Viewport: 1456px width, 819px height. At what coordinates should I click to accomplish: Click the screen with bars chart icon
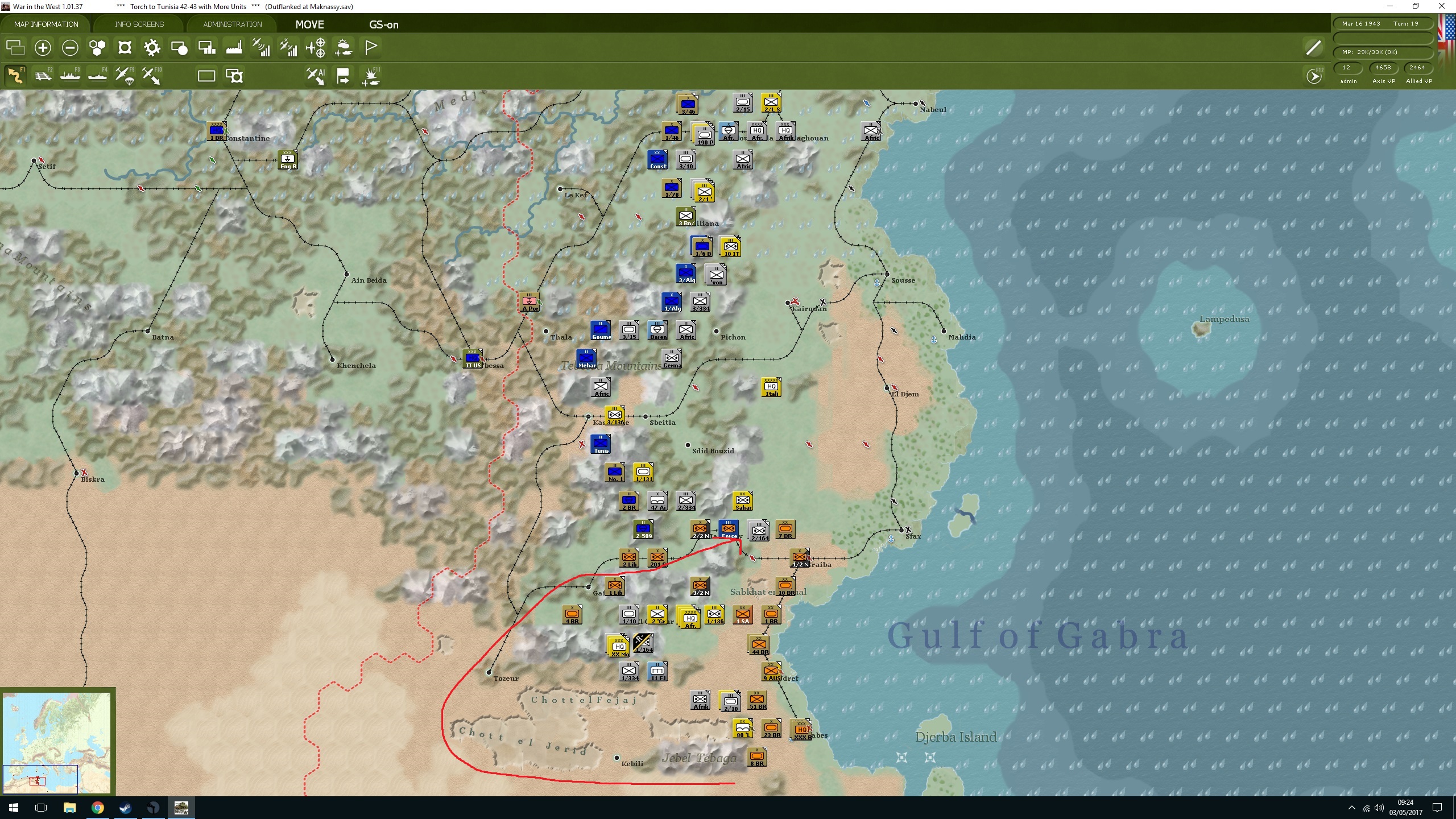point(206,48)
